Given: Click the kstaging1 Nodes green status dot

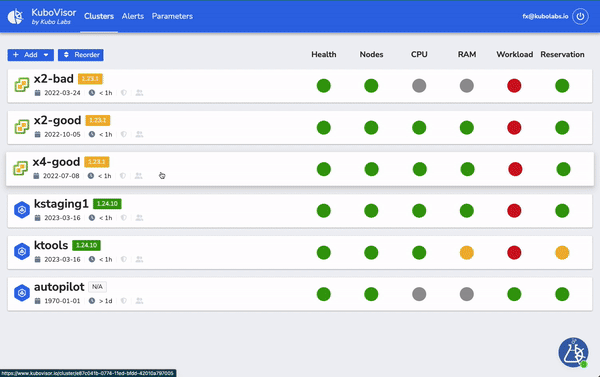Looking at the screenshot, I should pyautogui.click(x=371, y=211).
